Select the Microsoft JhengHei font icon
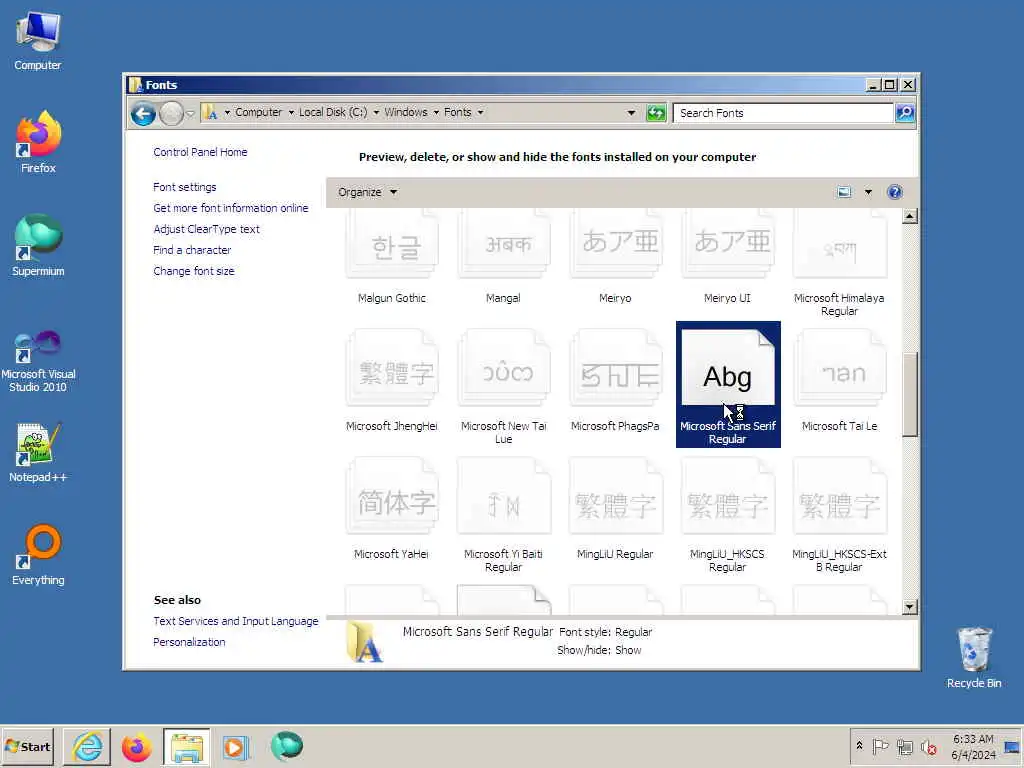The width and height of the screenshot is (1024, 768). 392,369
